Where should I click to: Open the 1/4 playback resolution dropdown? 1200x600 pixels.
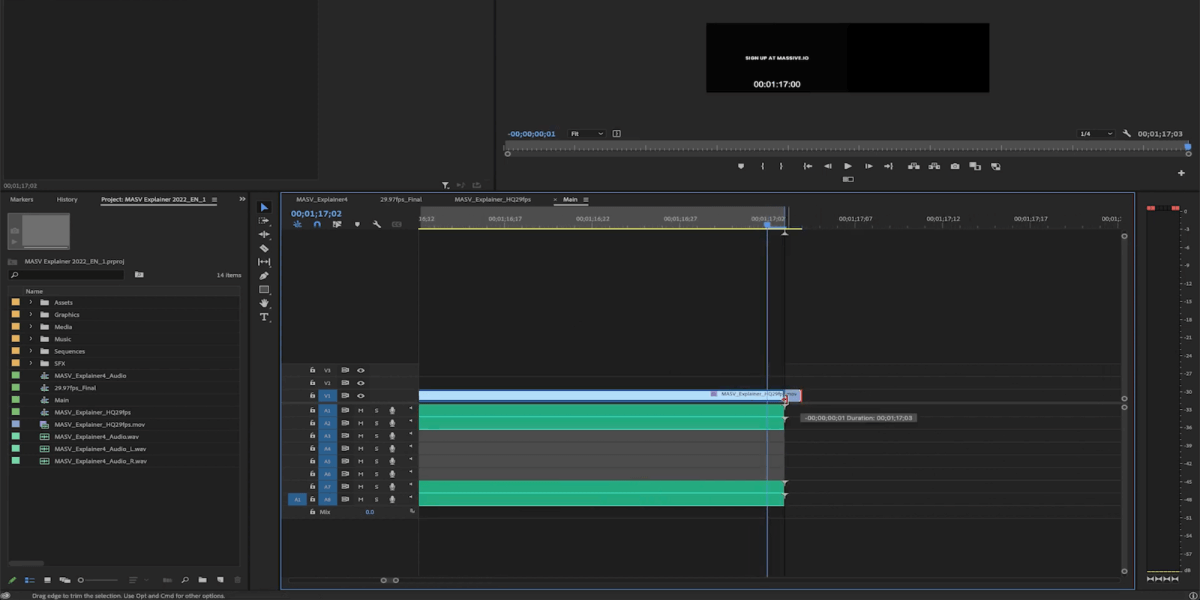click(1096, 133)
